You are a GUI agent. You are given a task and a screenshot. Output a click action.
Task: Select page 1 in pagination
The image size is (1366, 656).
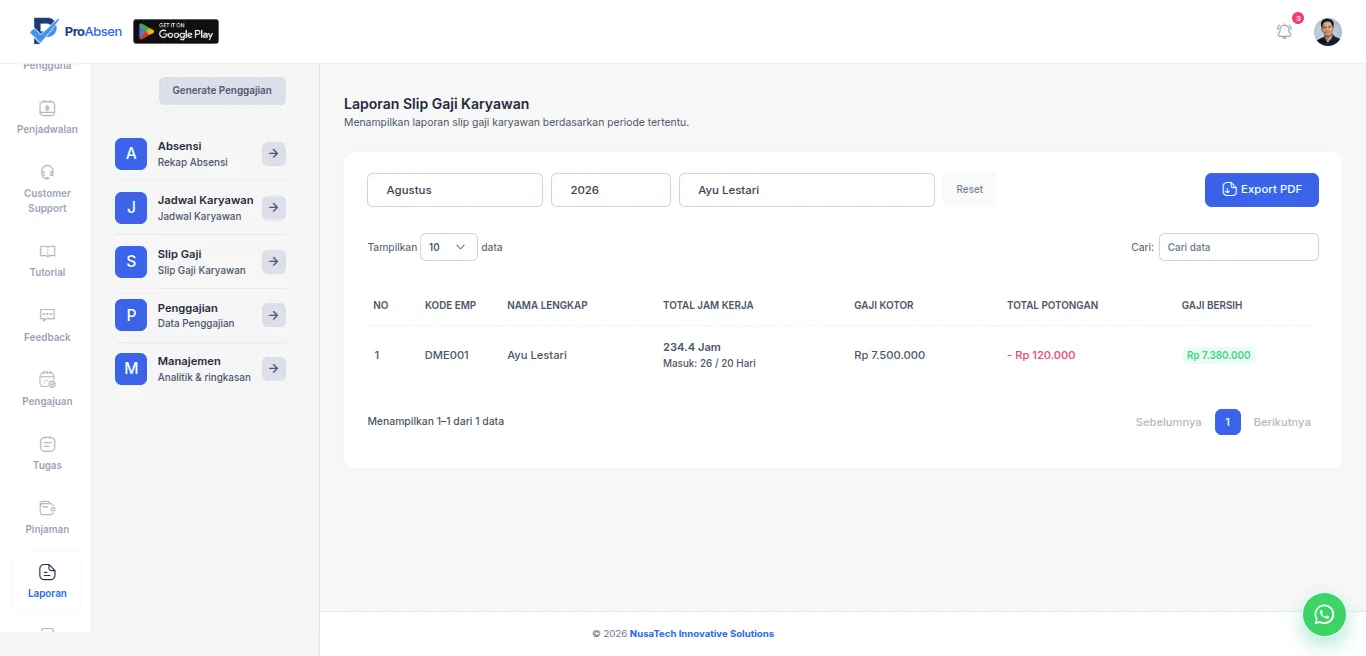click(x=1228, y=422)
